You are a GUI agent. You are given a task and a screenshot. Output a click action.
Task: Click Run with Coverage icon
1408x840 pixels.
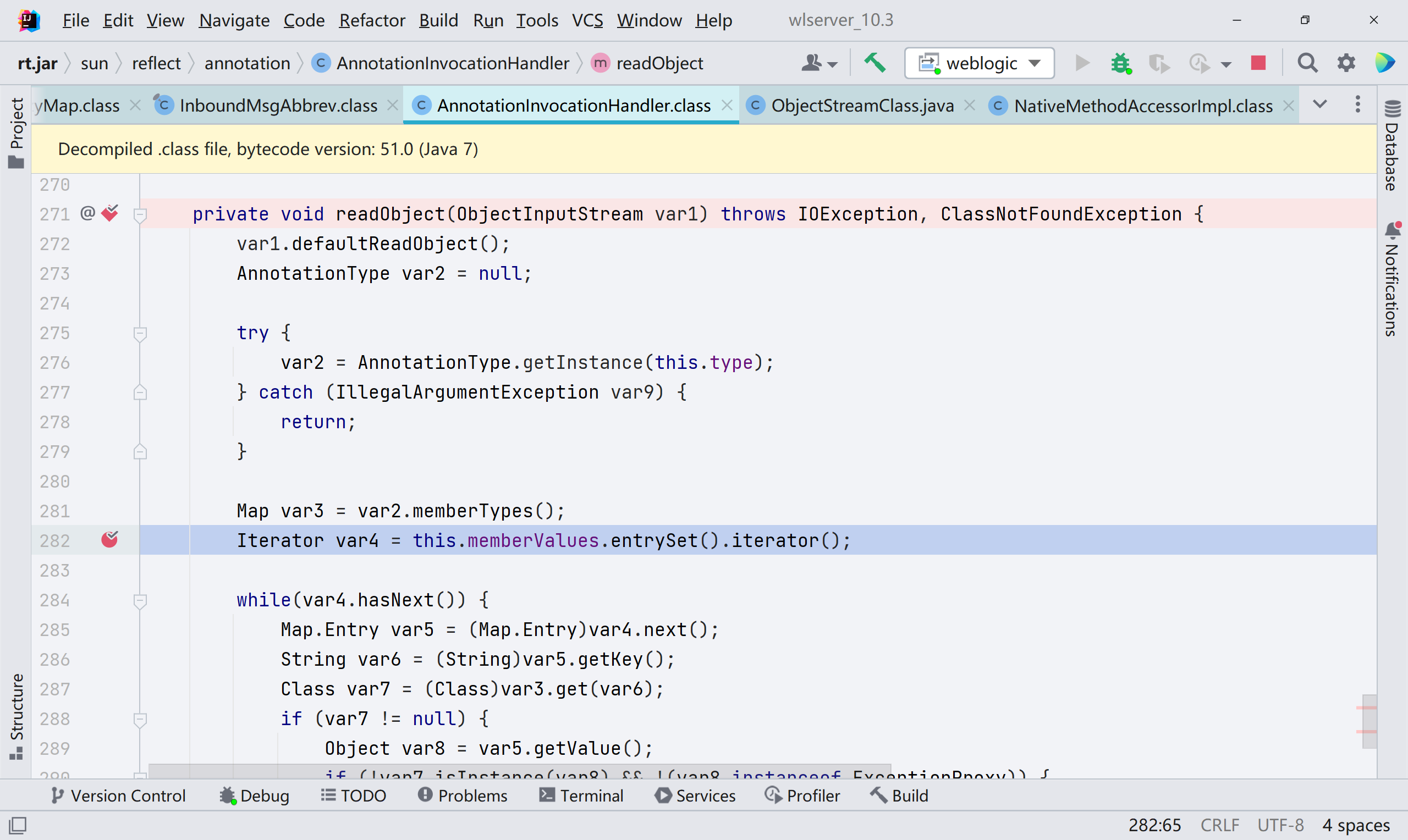click(1158, 63)
